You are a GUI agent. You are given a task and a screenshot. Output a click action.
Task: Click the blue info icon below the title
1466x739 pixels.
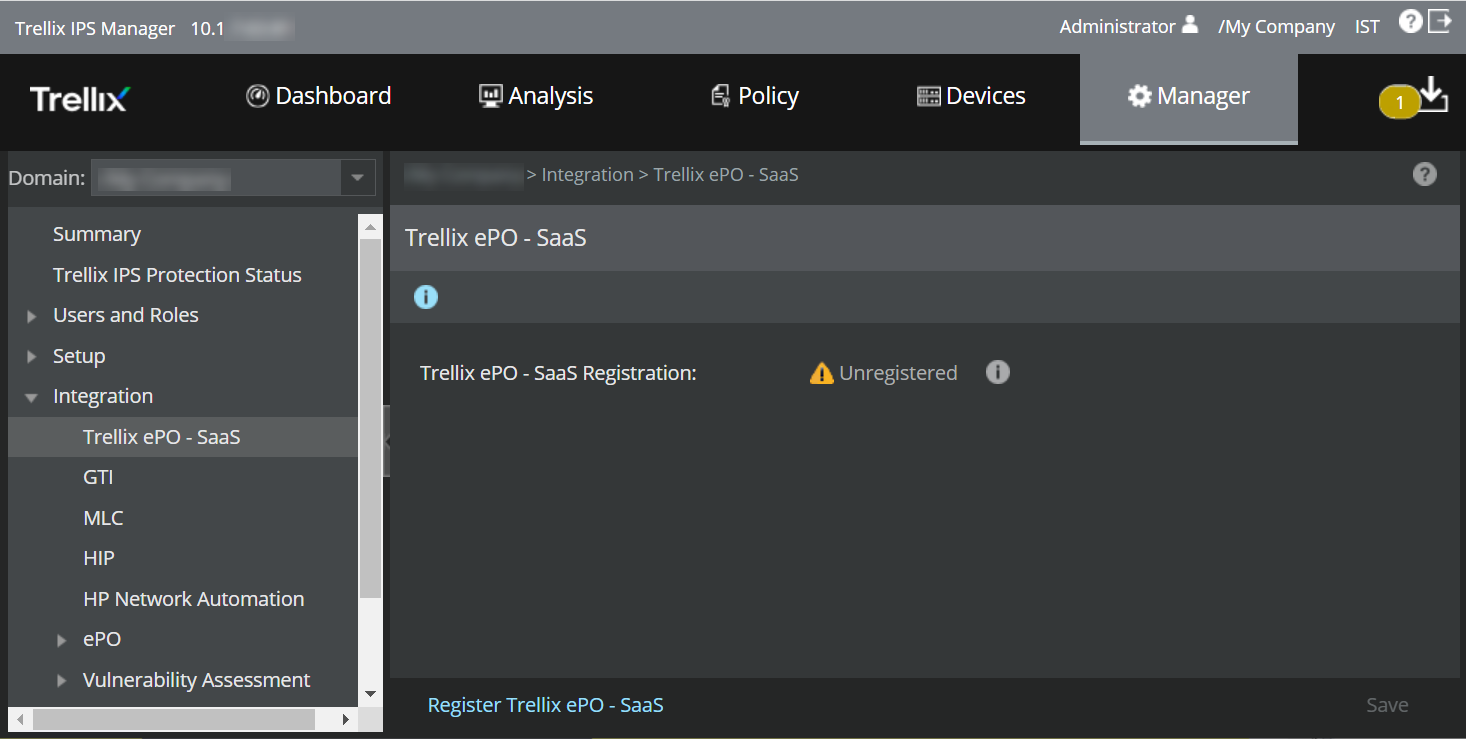point(426,297)
